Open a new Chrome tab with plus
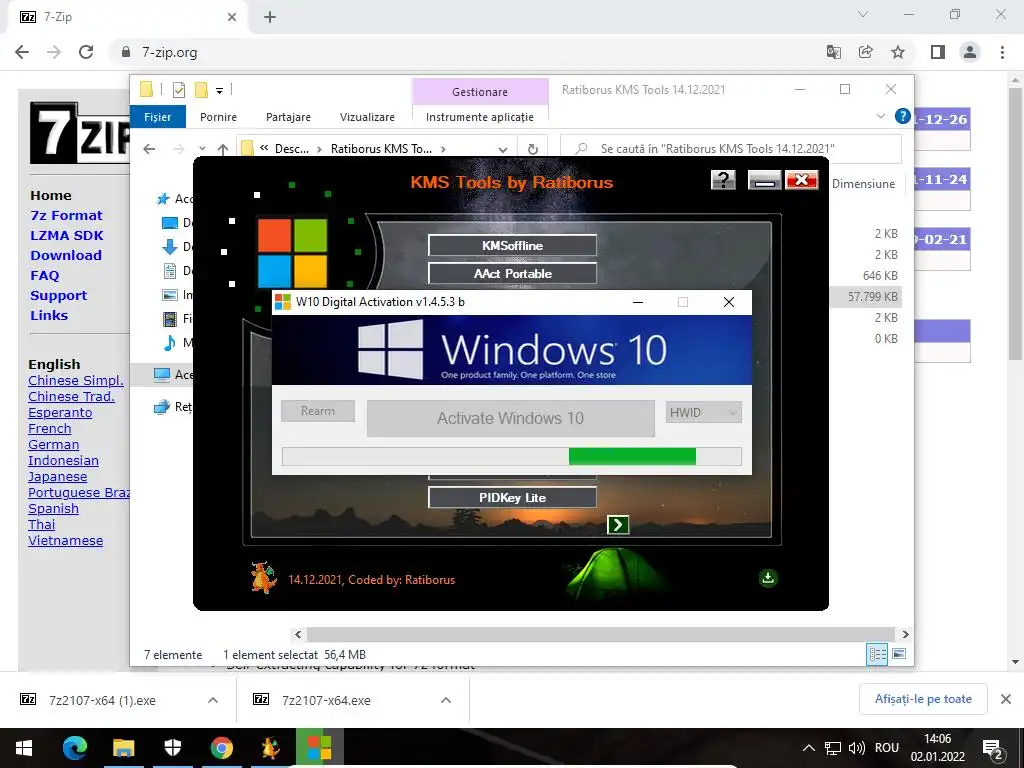The height and width of the screenshot is (768, 1024). (x=270, y=17)
